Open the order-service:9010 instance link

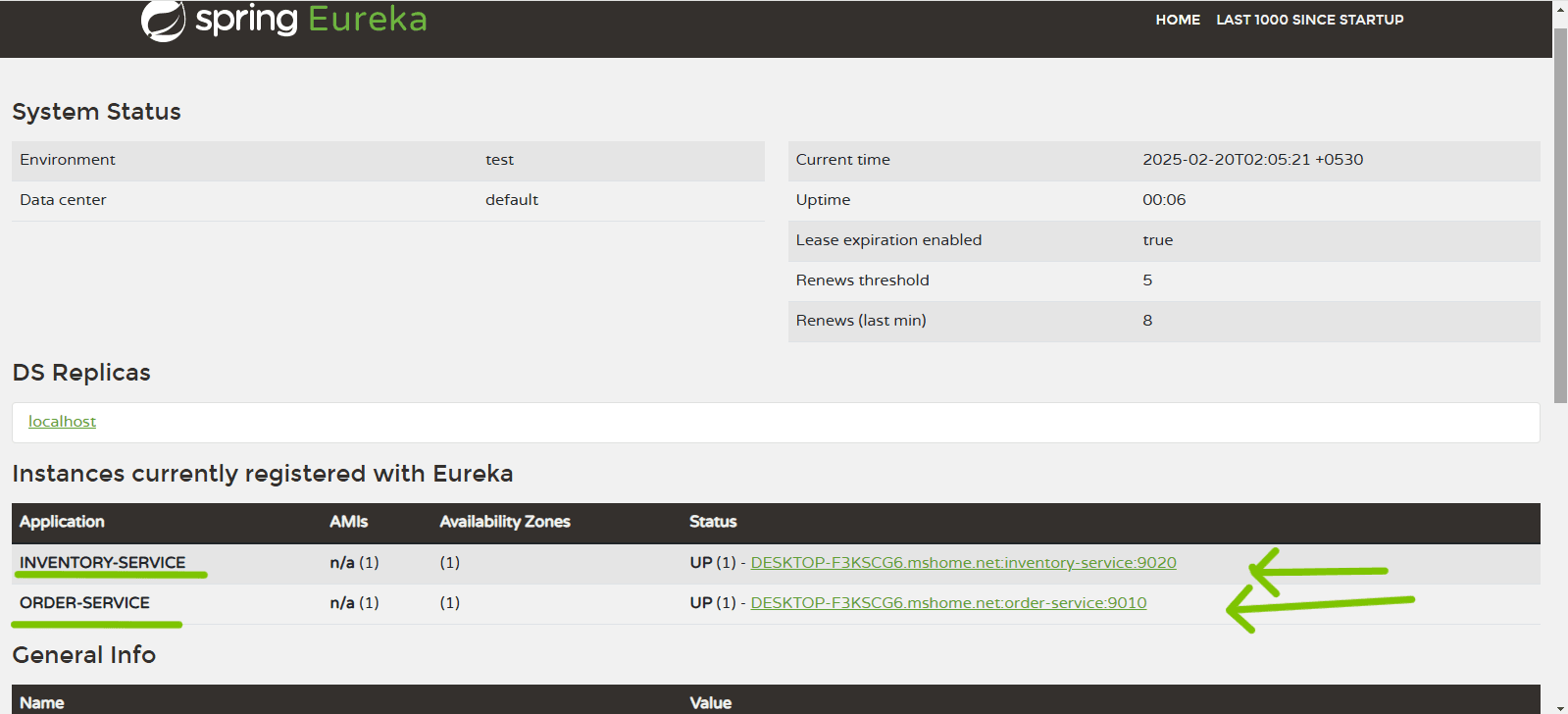coord(948,603)
